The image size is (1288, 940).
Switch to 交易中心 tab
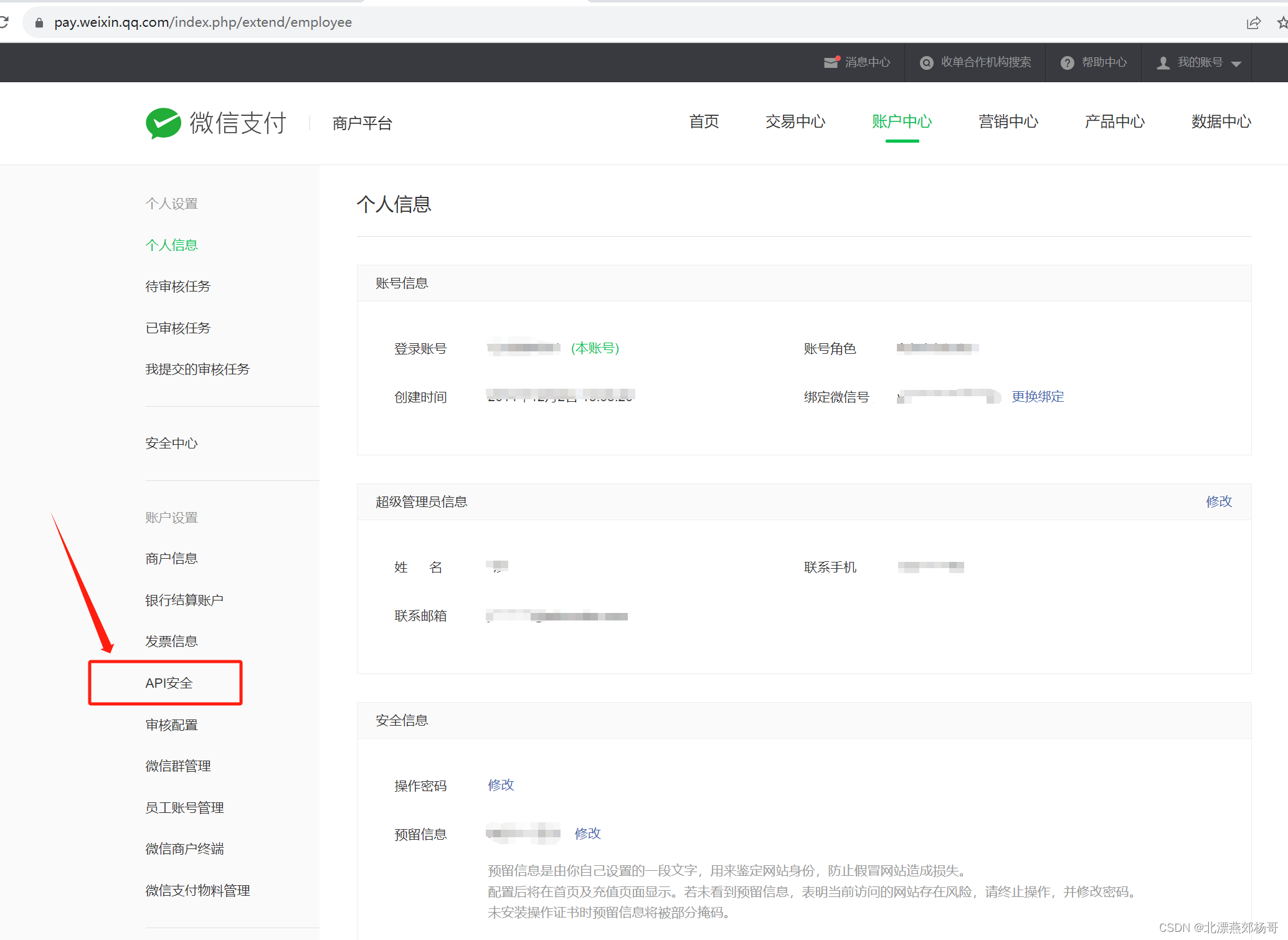click(795, 121)
